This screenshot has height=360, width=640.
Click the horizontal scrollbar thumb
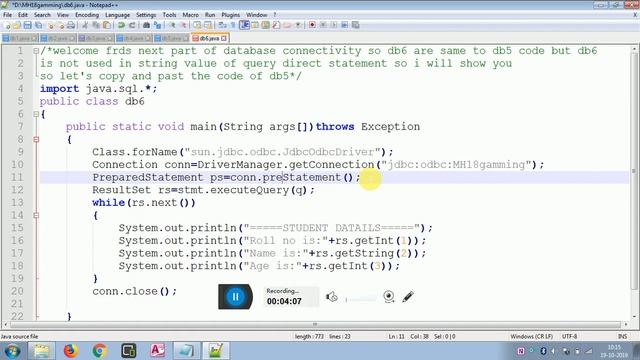pos(315,324)
